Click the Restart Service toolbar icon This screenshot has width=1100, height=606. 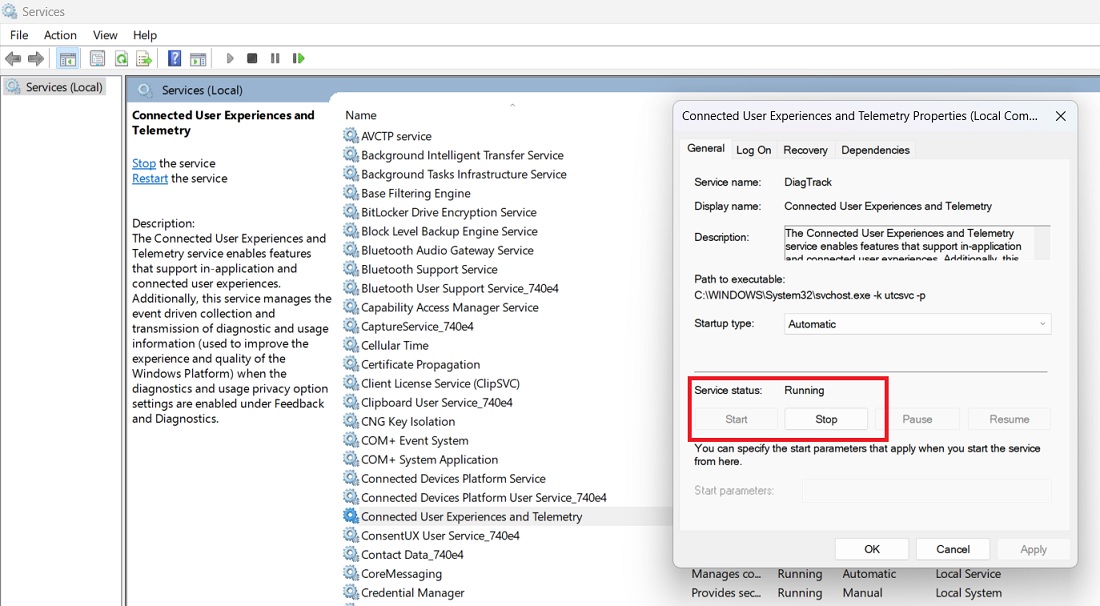click(298, 58)
